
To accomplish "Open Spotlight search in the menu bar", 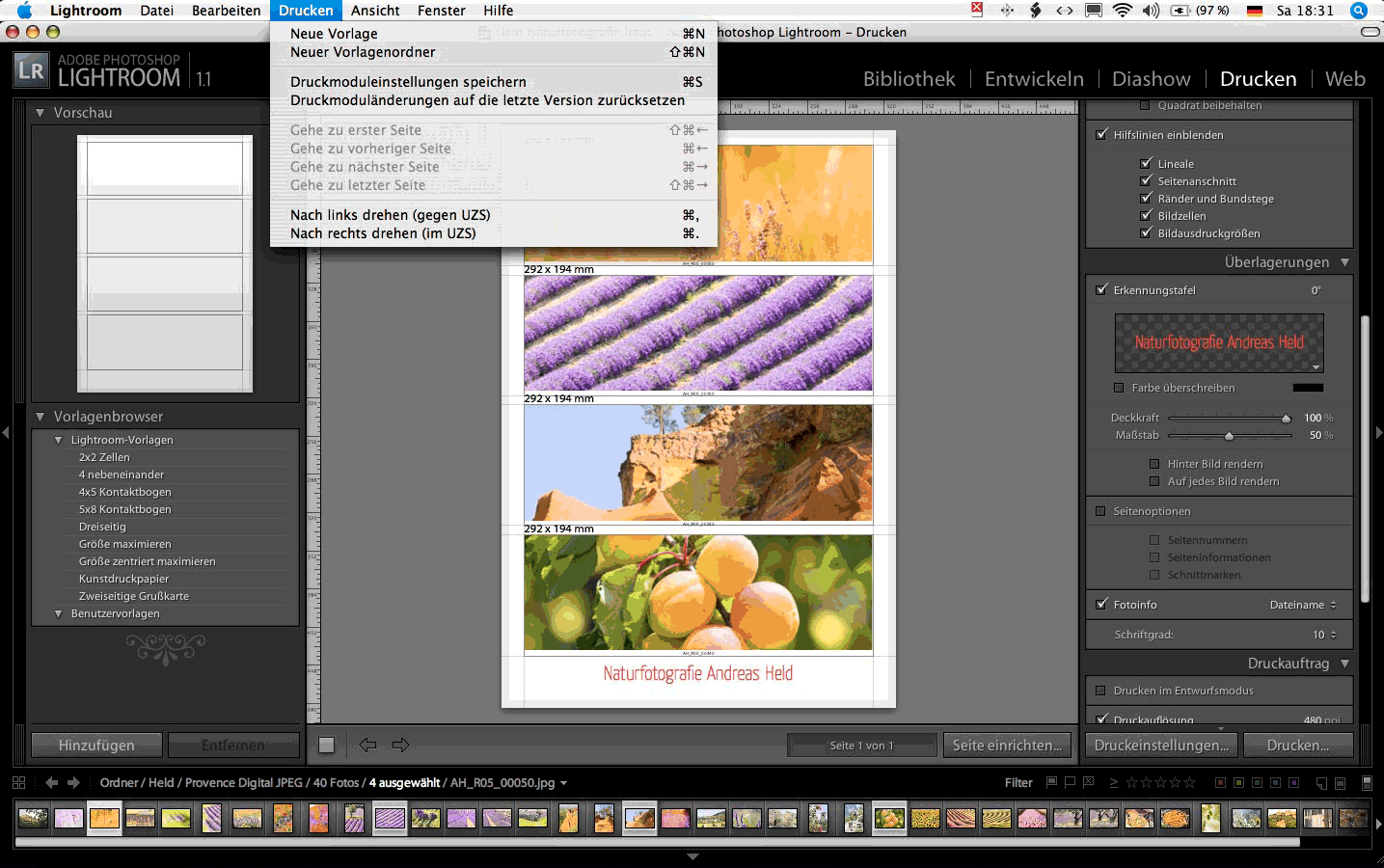I will click(1358, 11).
